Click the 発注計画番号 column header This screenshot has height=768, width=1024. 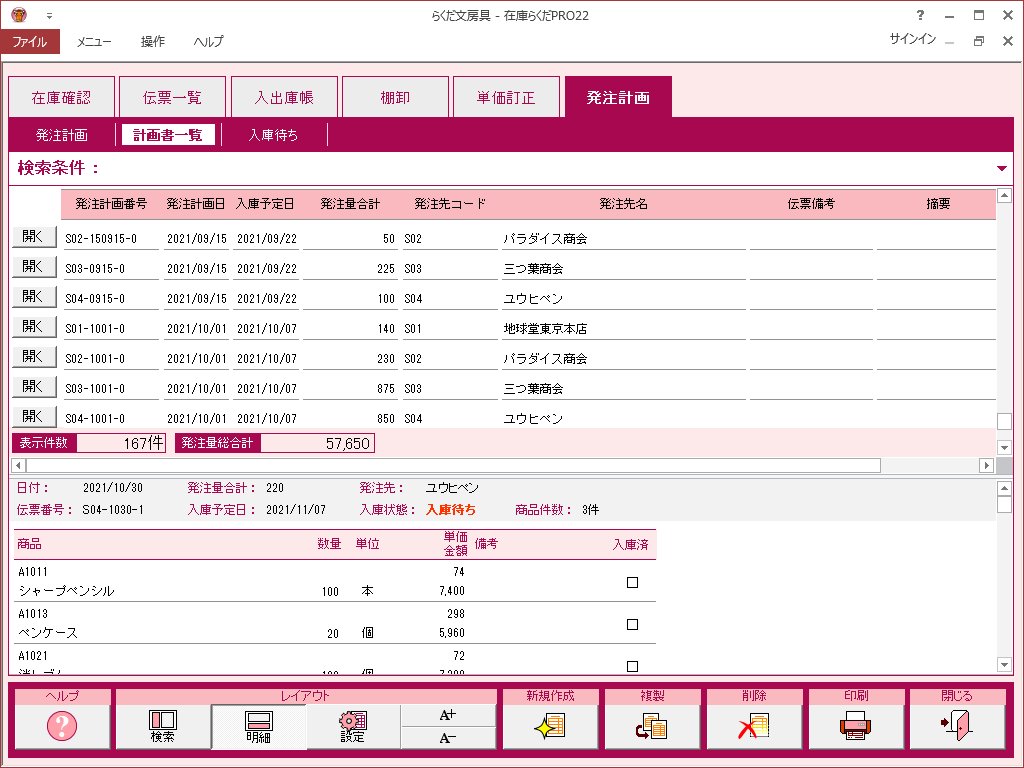coord(111,204)
